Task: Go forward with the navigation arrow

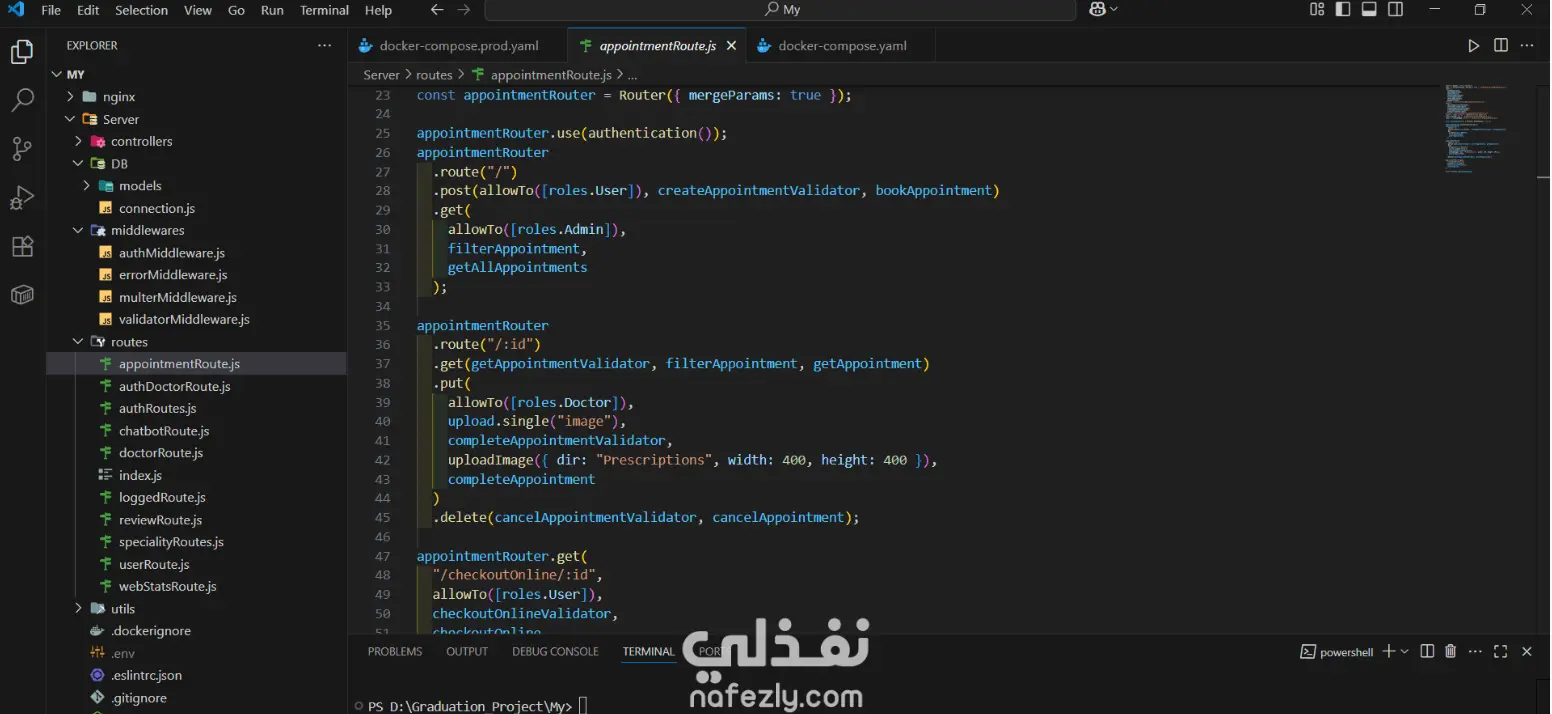Action: click(463, 10)
